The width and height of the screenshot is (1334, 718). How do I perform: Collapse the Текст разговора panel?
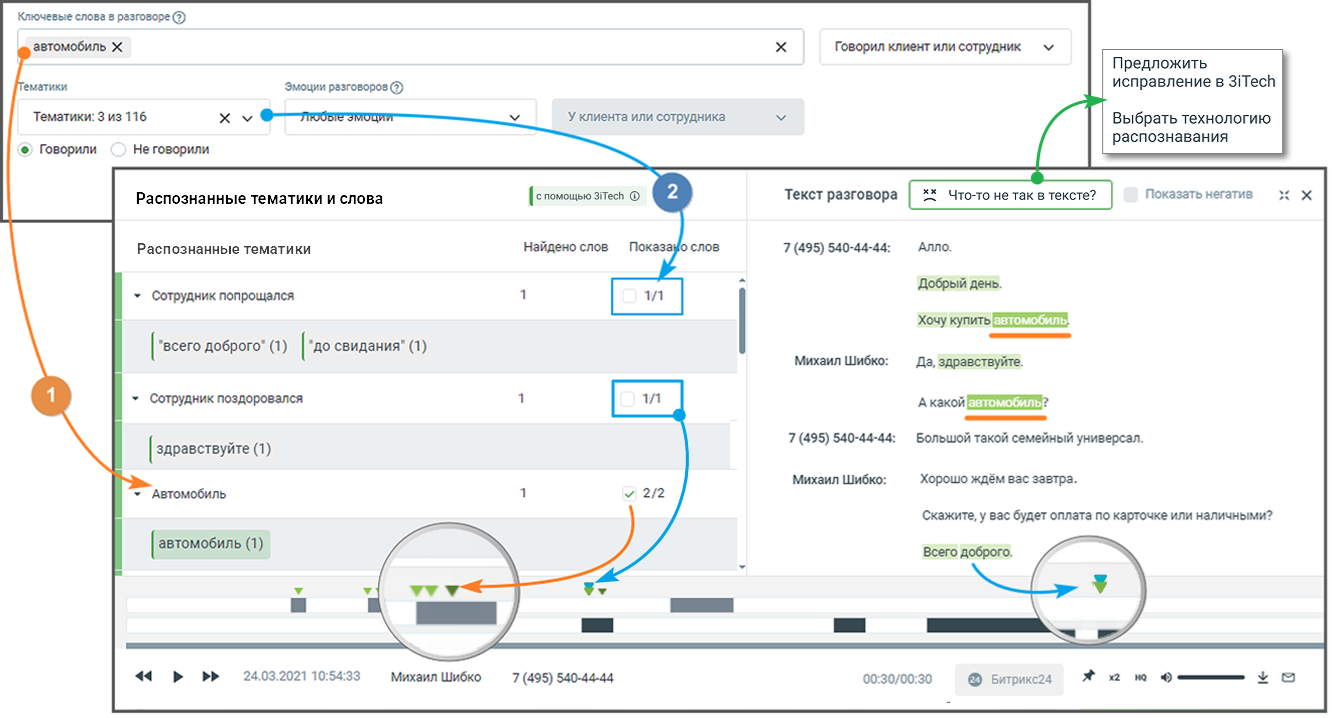[1284, 196]
